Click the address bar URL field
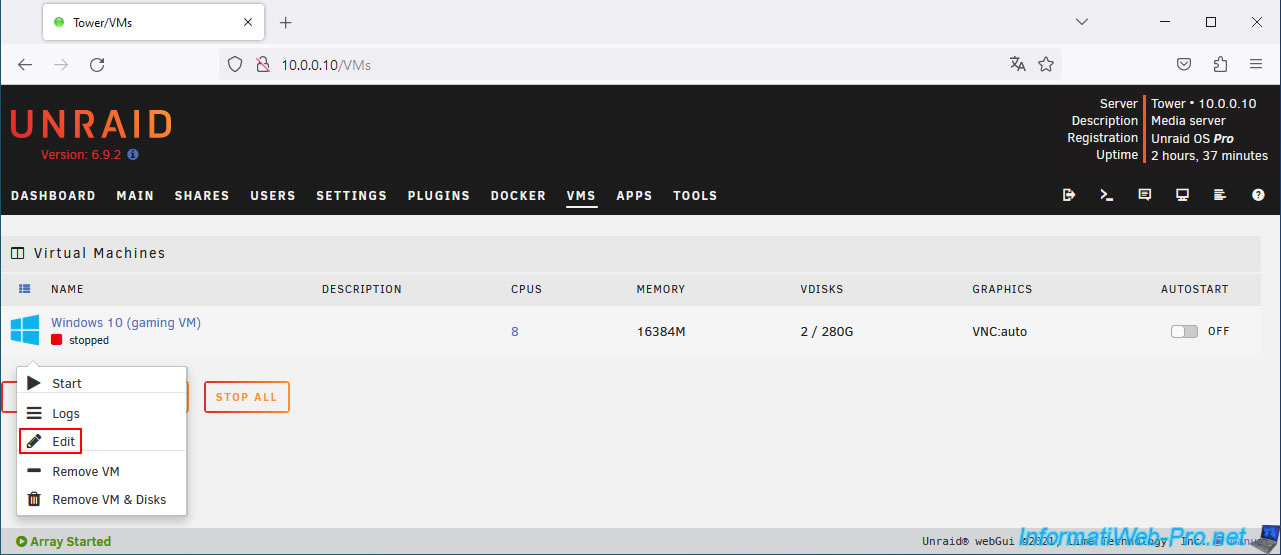1281x555 pixels. (640, 64)
